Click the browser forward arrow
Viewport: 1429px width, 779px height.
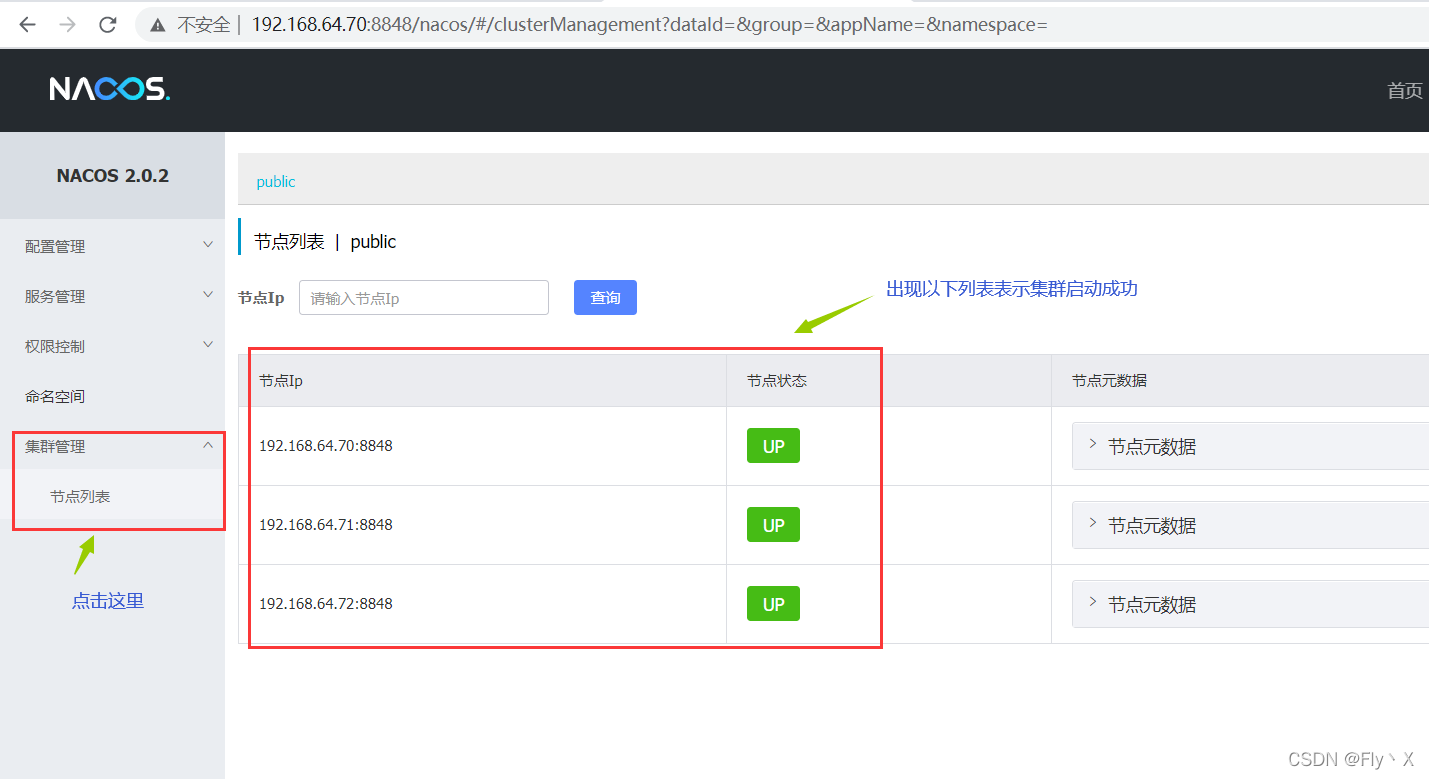coord(68,25)
